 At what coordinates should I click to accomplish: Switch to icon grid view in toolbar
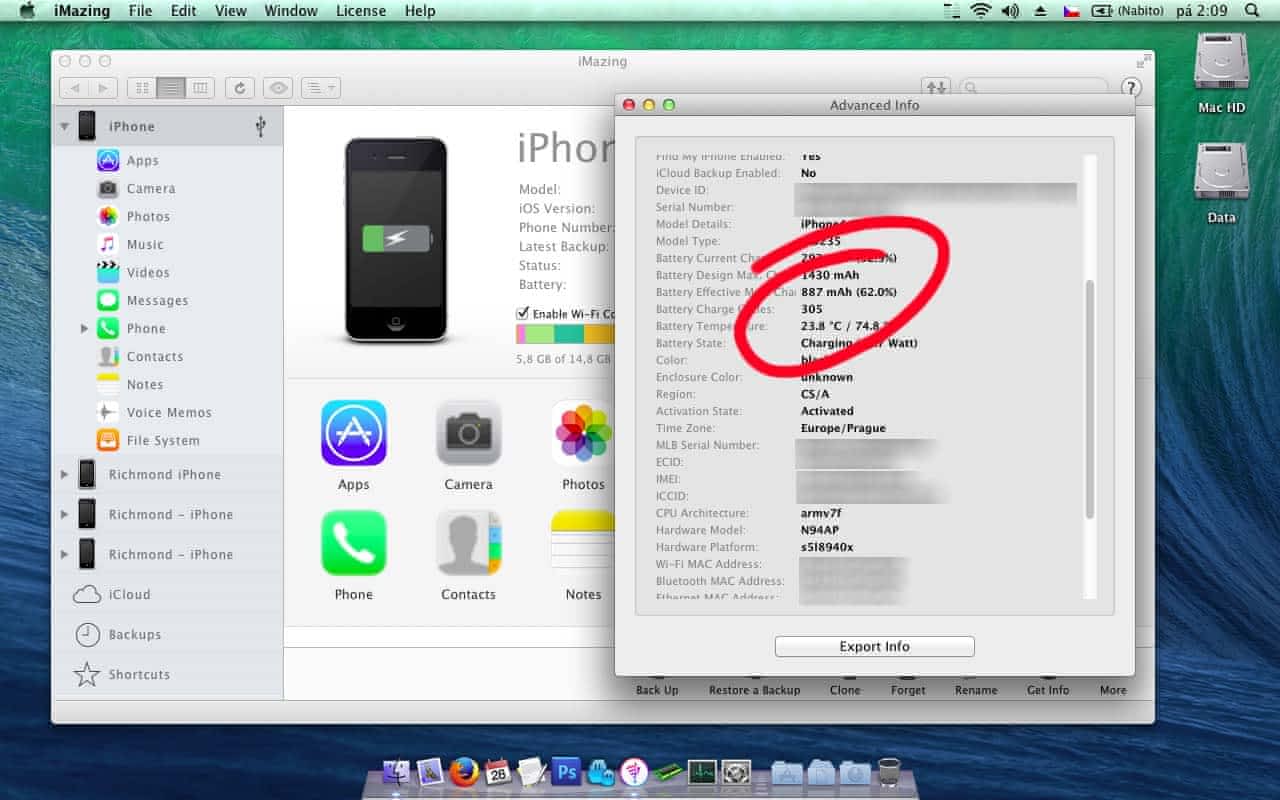click(x=142, y=88)
